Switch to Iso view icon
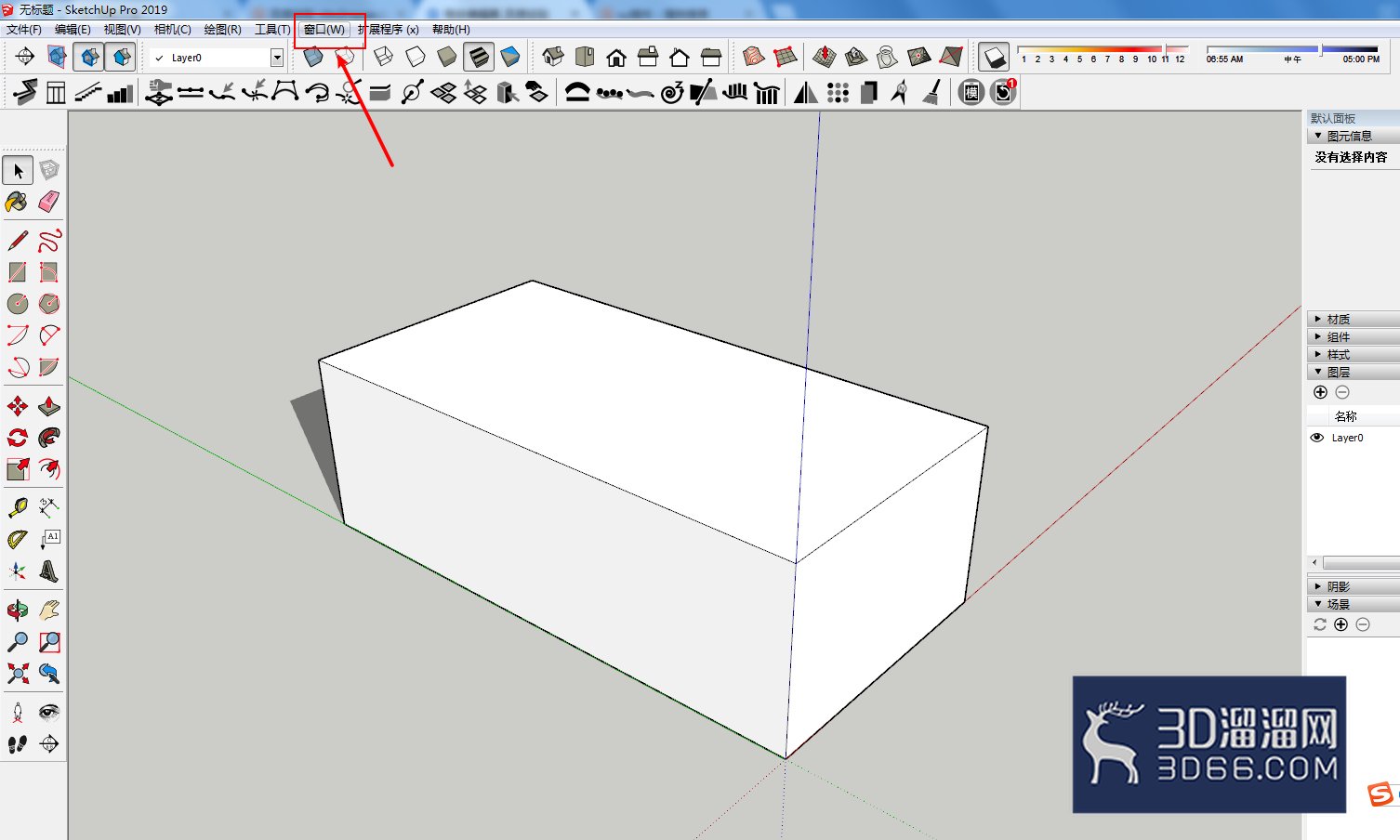 (x=553, y=58)
